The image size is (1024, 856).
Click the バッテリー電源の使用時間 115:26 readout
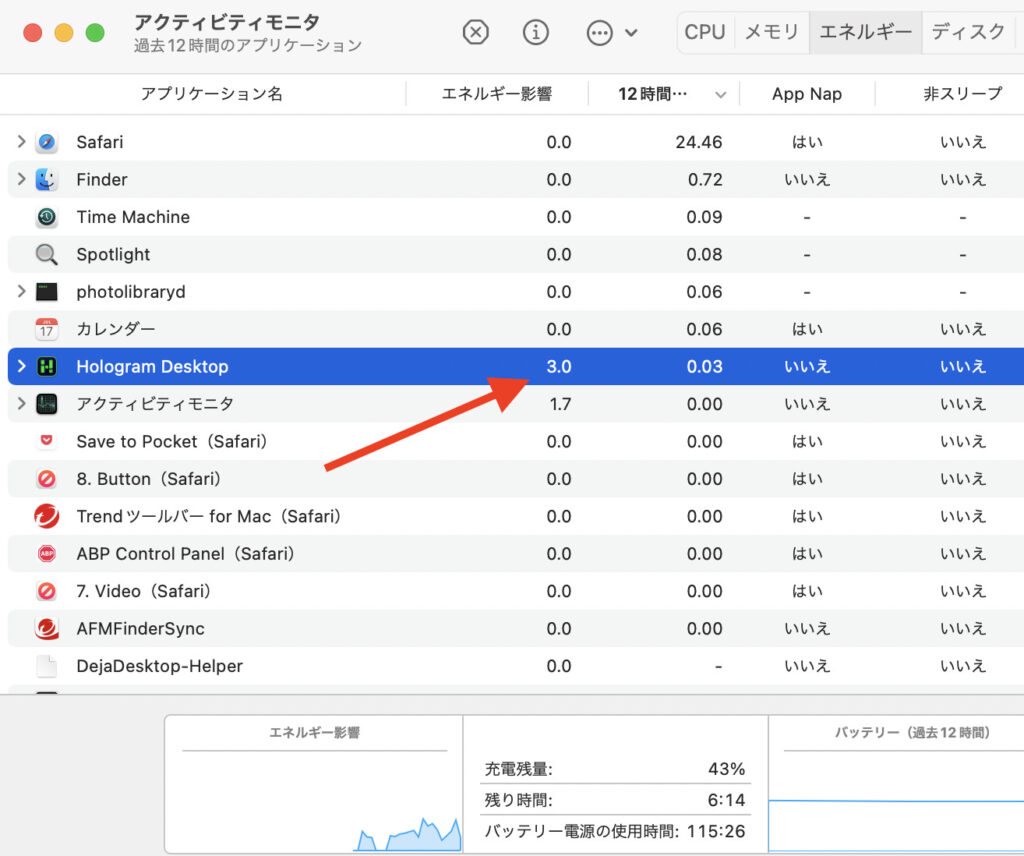click(615, 831)
